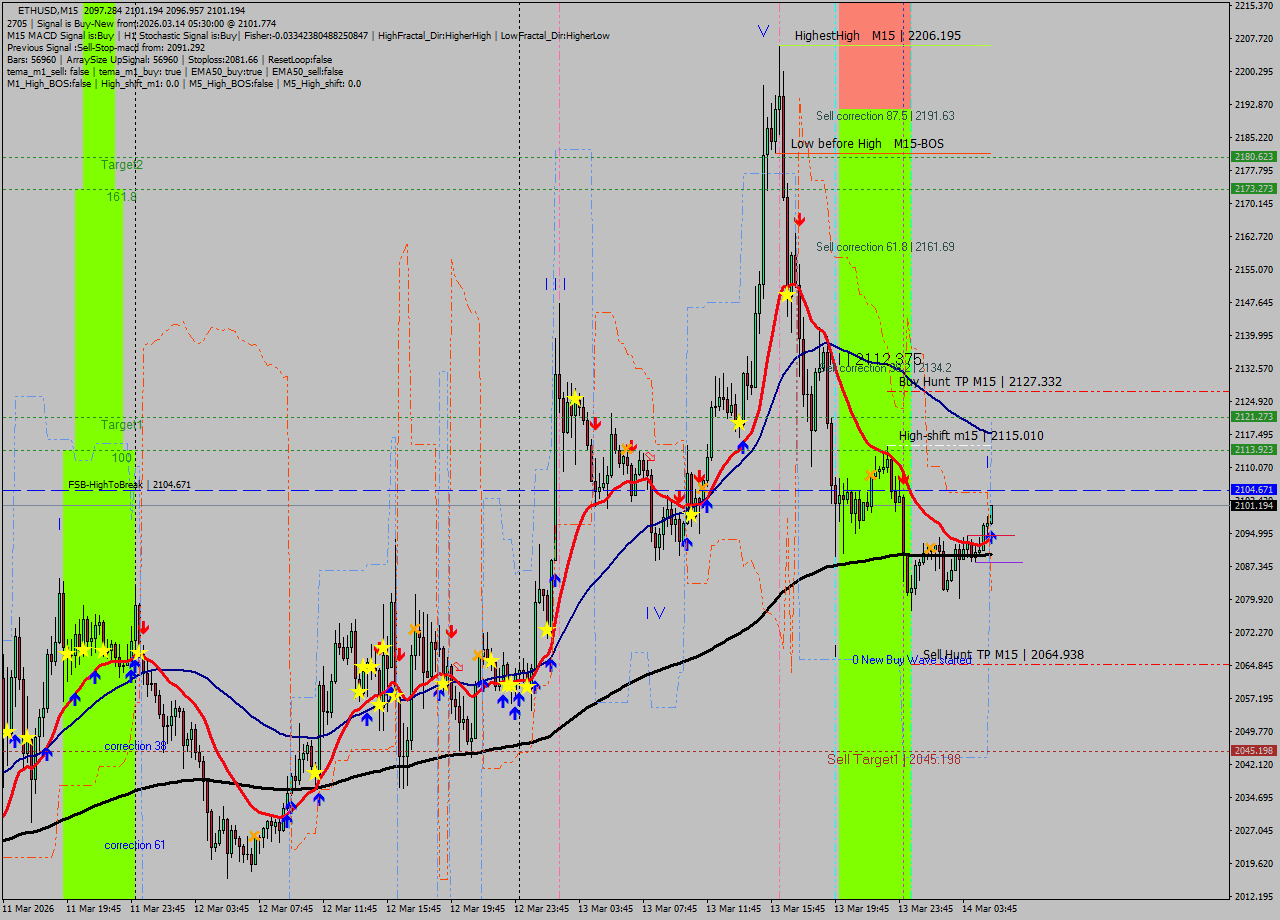
Task: Click the red down arrow near Sell correction 61.8
Action: pos(800,219)
